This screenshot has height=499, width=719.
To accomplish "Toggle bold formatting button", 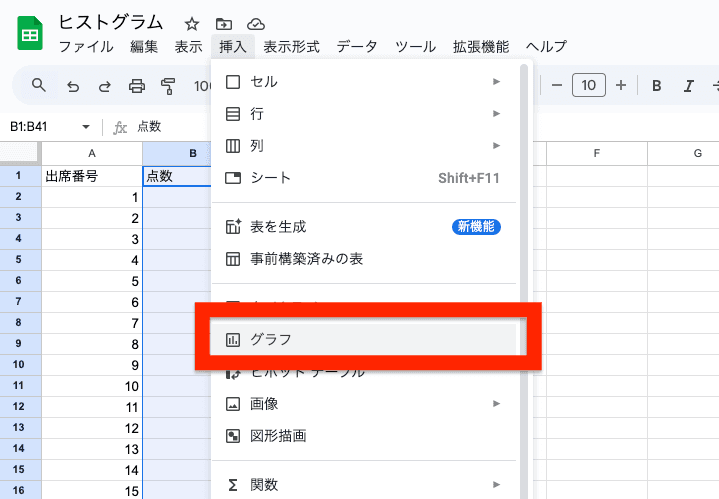I will [x=657, y=85].
